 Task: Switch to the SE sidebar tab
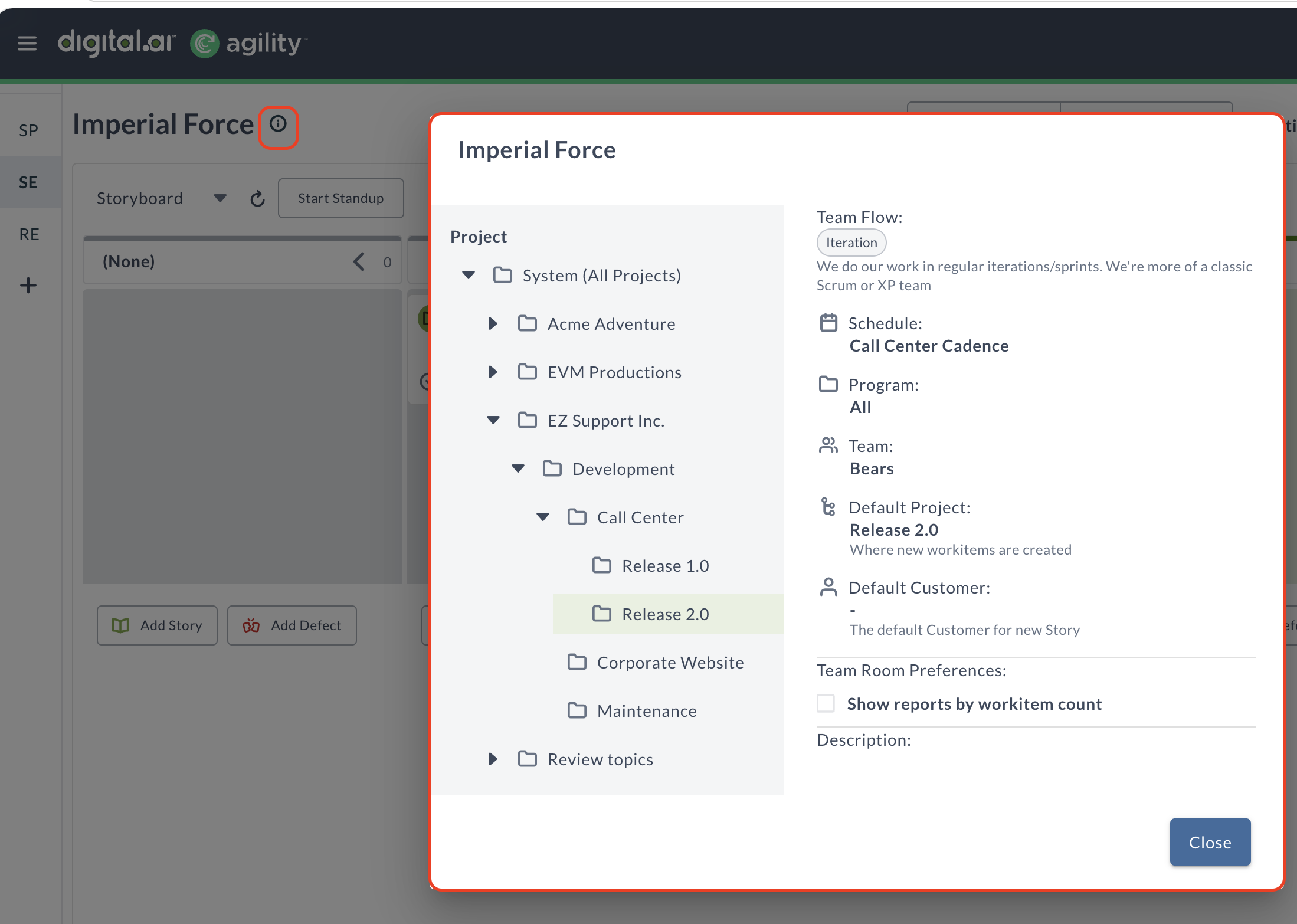28,182
